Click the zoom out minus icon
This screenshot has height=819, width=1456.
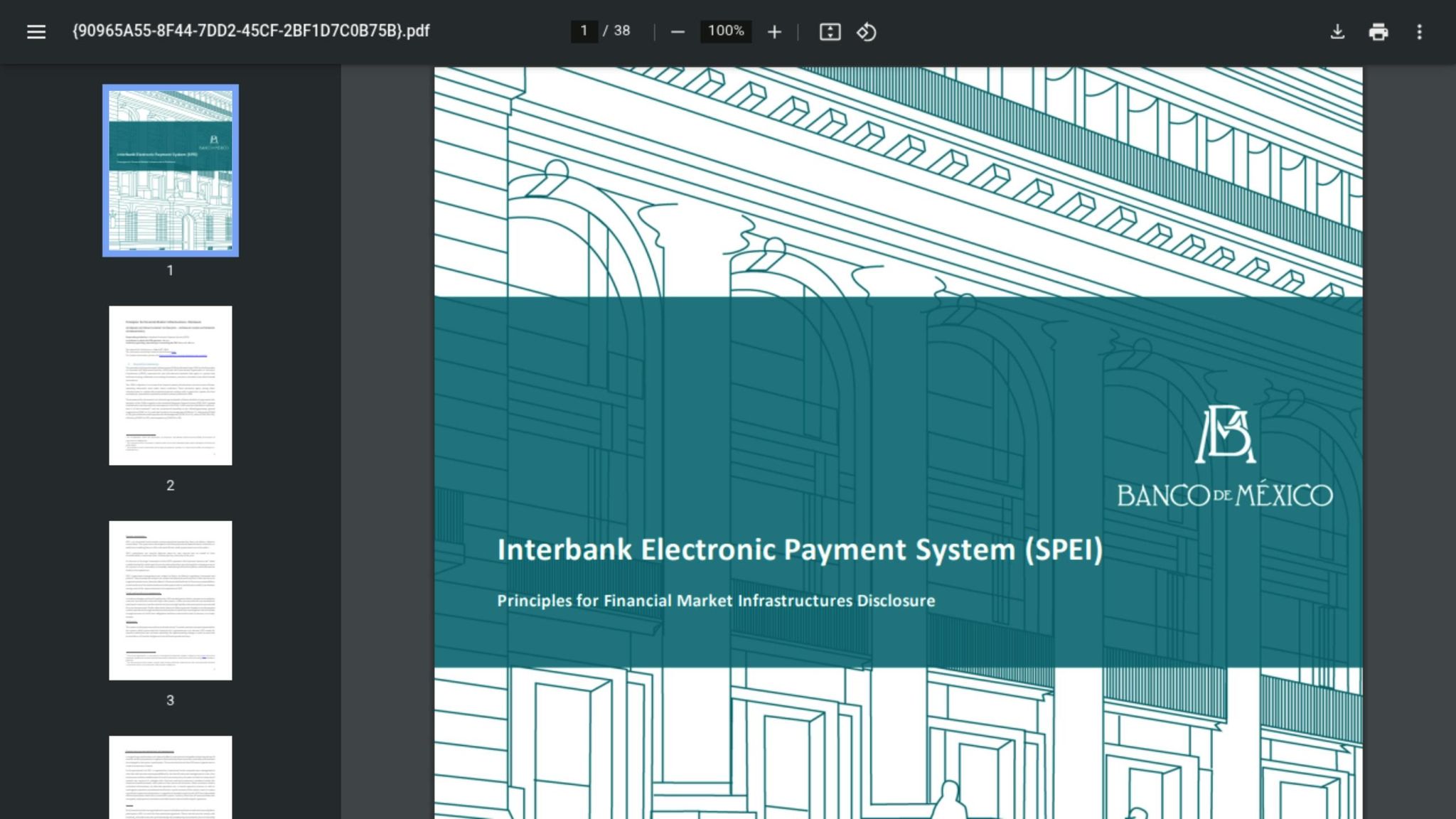point(678,31)
